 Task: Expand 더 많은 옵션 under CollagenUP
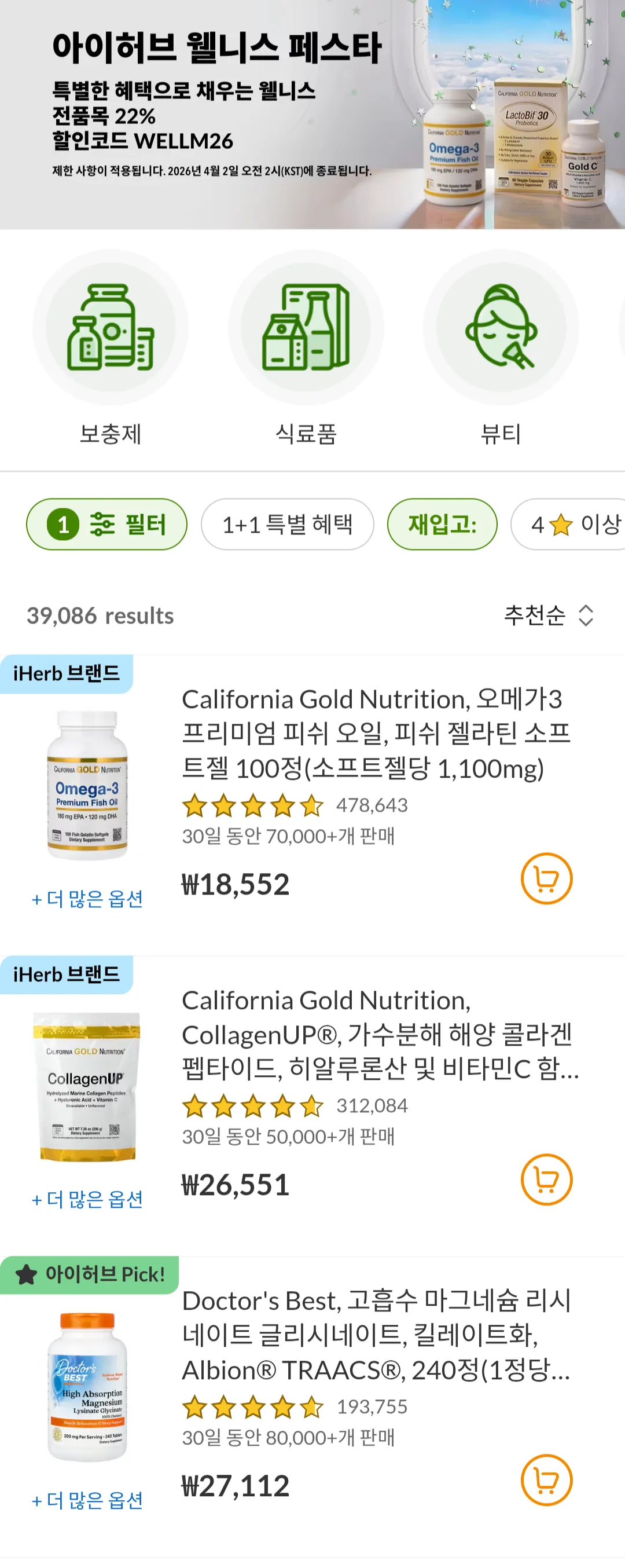tap(87, 1200)
